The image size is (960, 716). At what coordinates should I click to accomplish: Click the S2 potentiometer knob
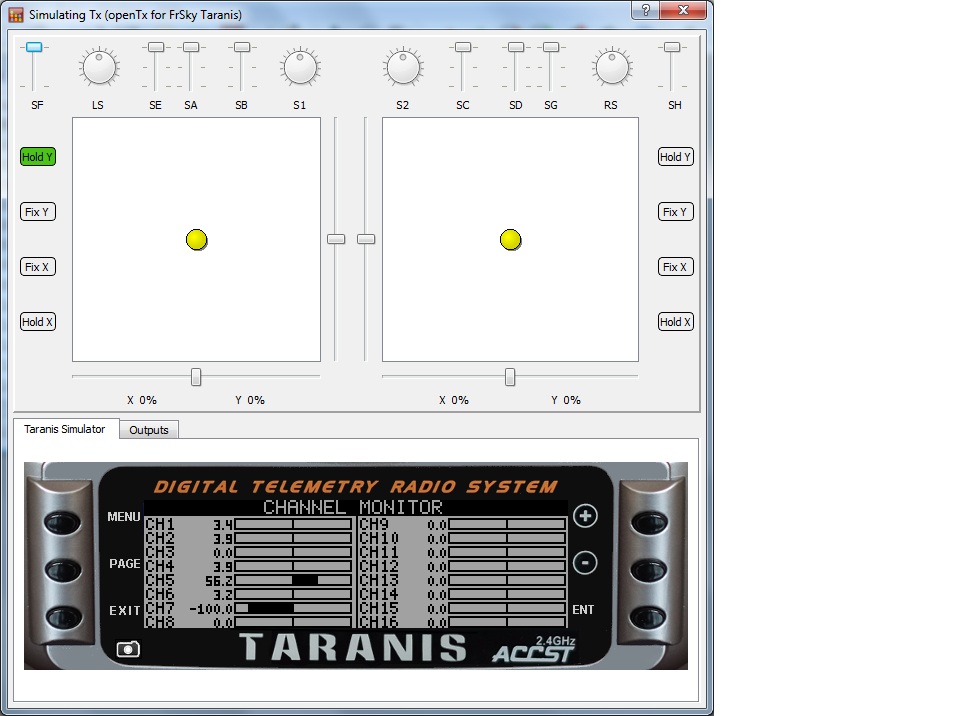pos(403,67)
